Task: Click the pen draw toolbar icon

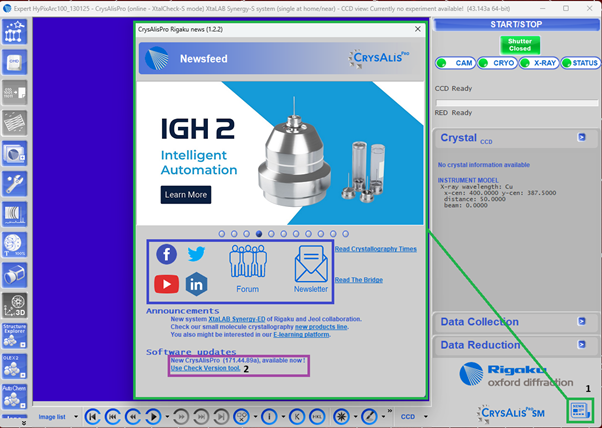Action: tap(369, 416)
